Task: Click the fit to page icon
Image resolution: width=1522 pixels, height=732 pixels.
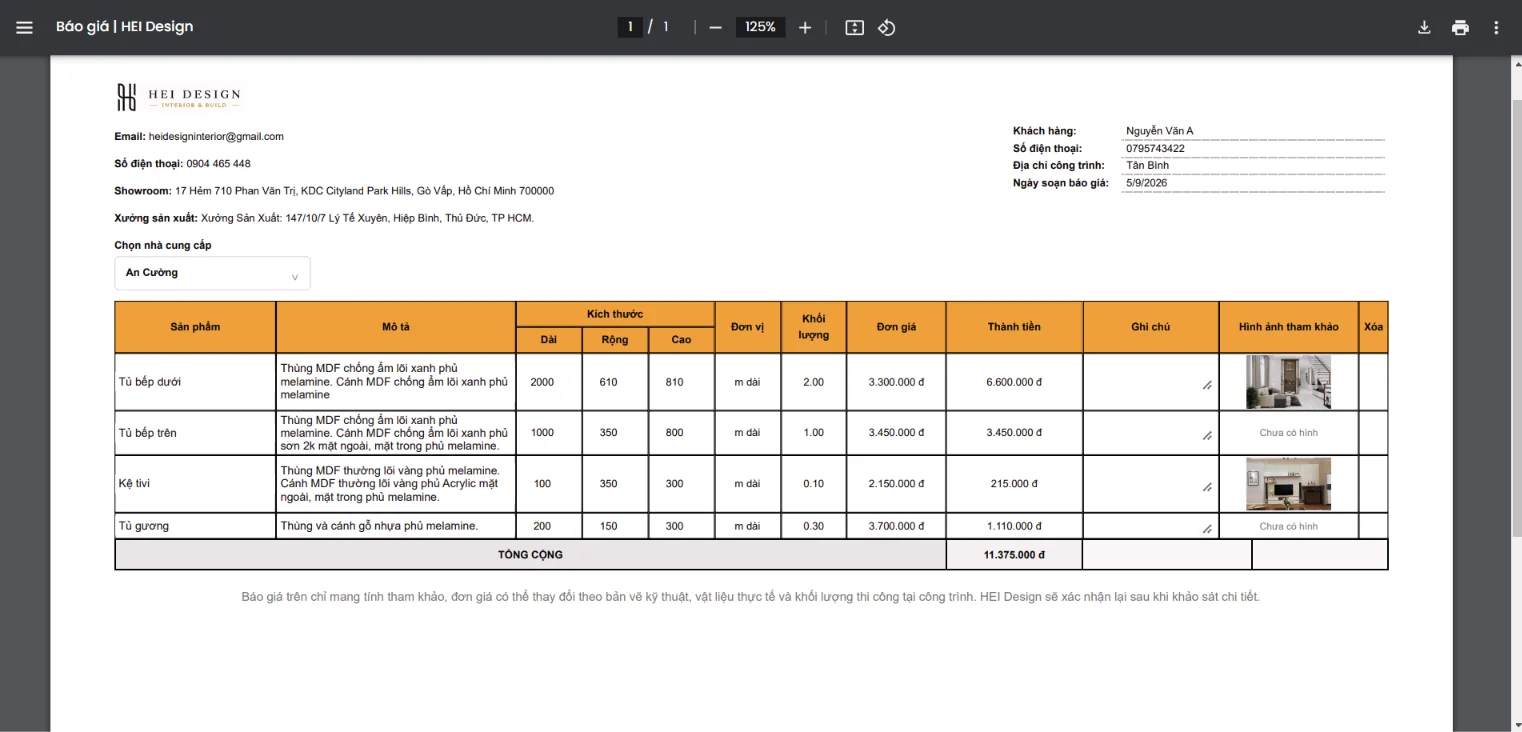Action: coord(854,27)
